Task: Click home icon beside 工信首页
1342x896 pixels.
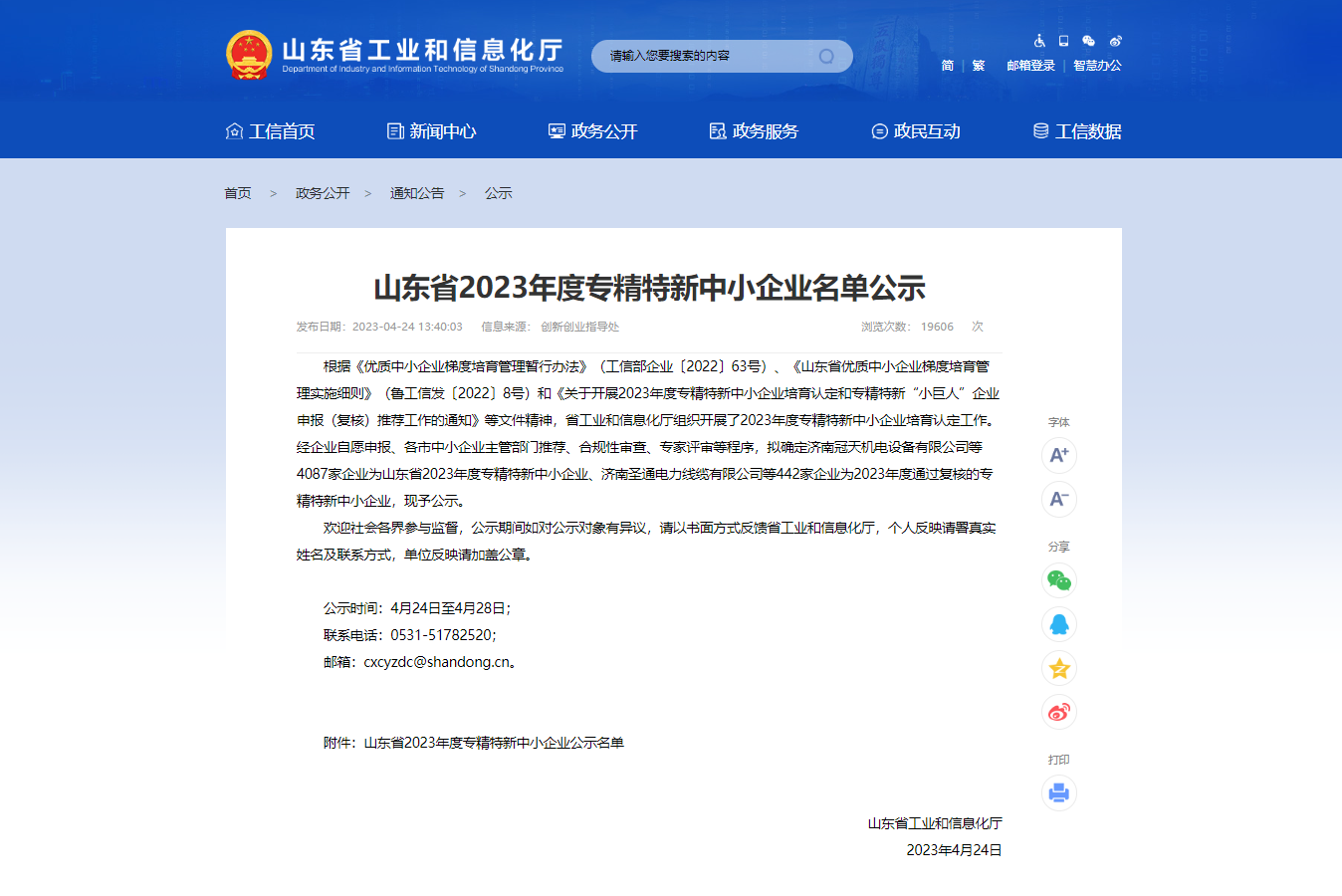Action: (x=235, y=130)
